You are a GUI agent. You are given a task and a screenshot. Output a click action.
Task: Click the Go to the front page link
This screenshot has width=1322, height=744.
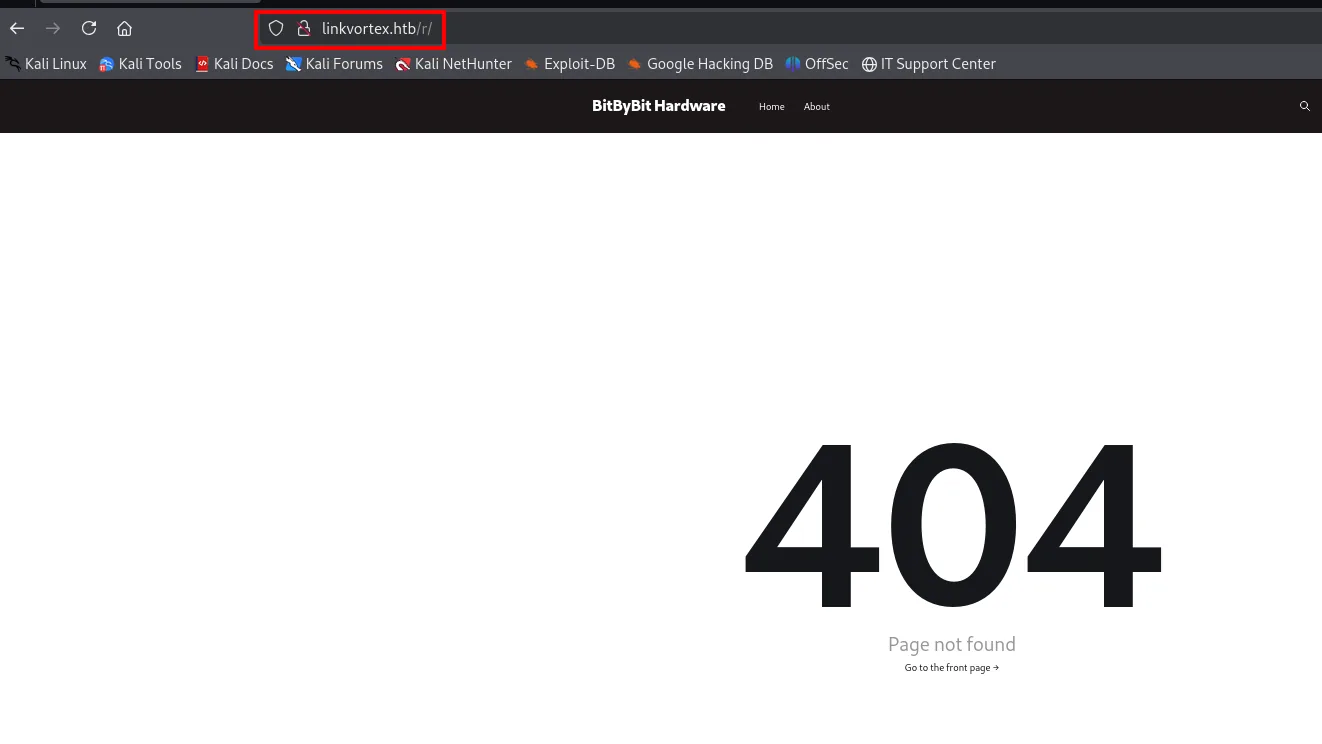952,668
